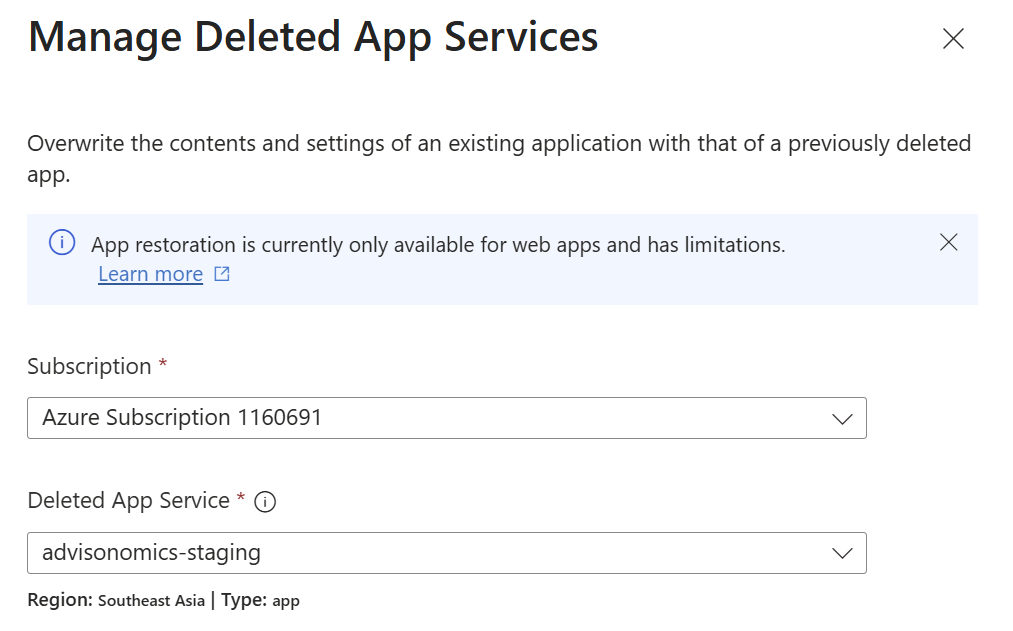Open the Learn more link
Screen dimensions: 1013x631
click(x=151, y=274)
